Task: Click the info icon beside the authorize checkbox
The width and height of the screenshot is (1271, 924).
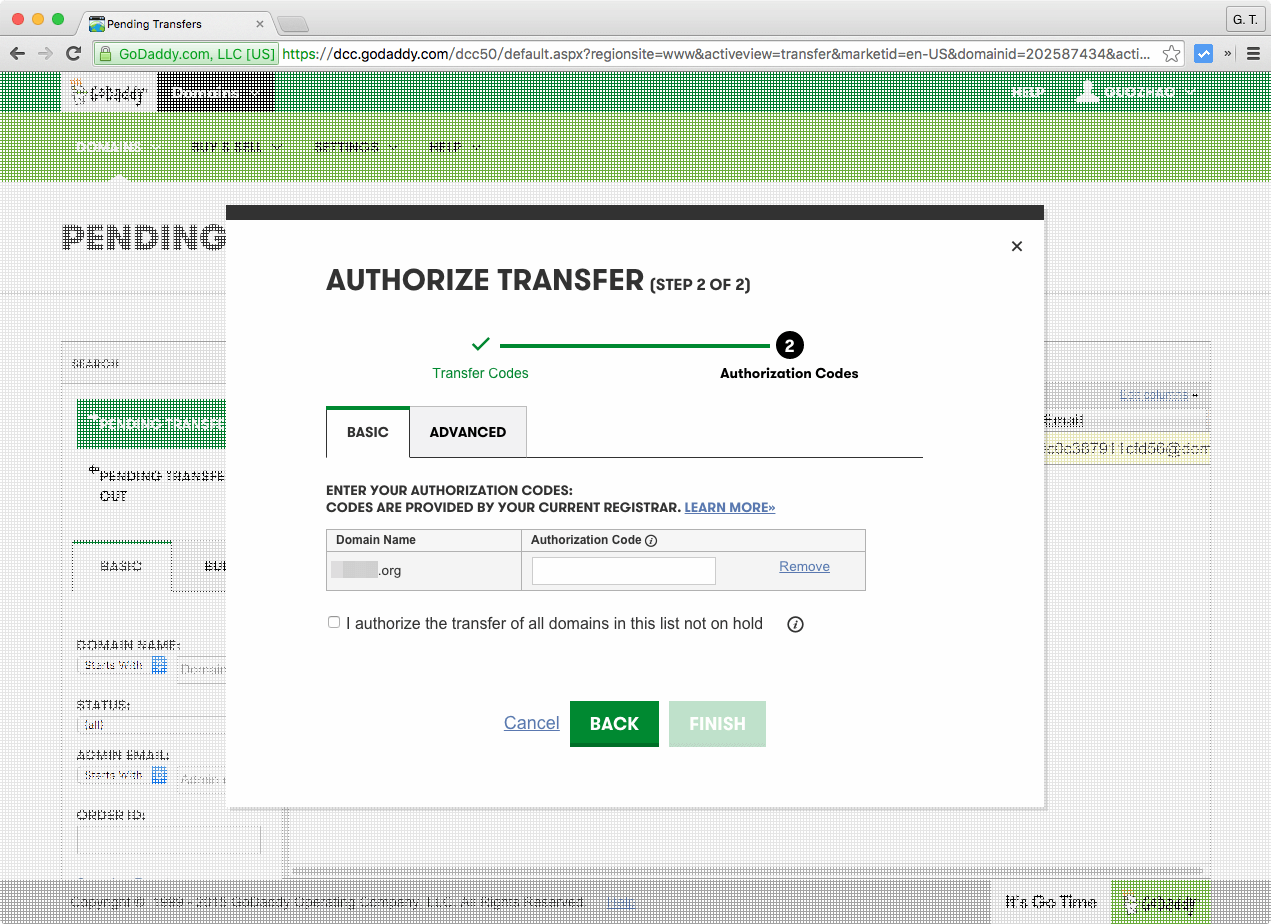Action: click(x=795, y=624)
